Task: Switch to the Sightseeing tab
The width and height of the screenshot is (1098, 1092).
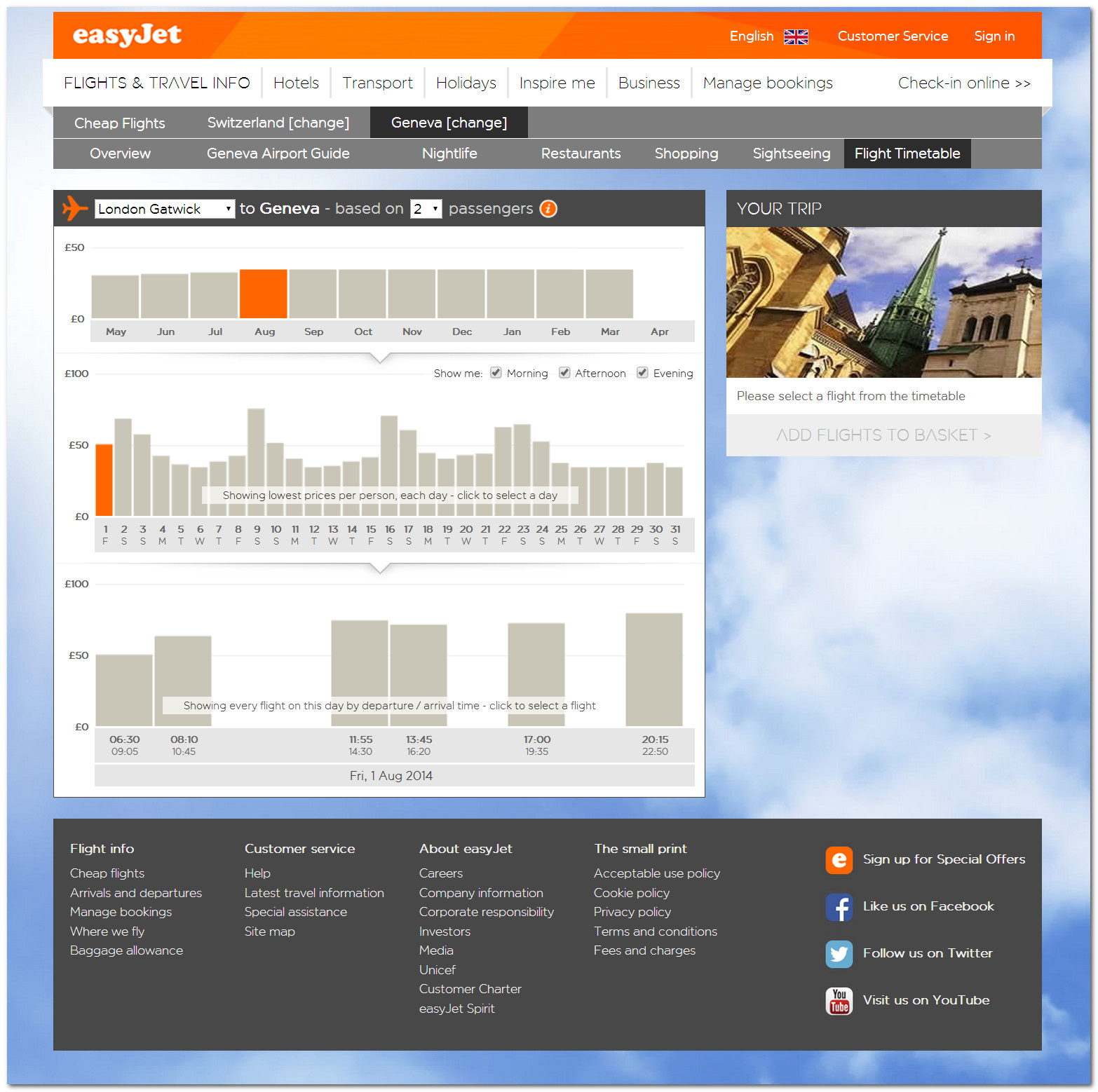Action: [x=792, y=153]
